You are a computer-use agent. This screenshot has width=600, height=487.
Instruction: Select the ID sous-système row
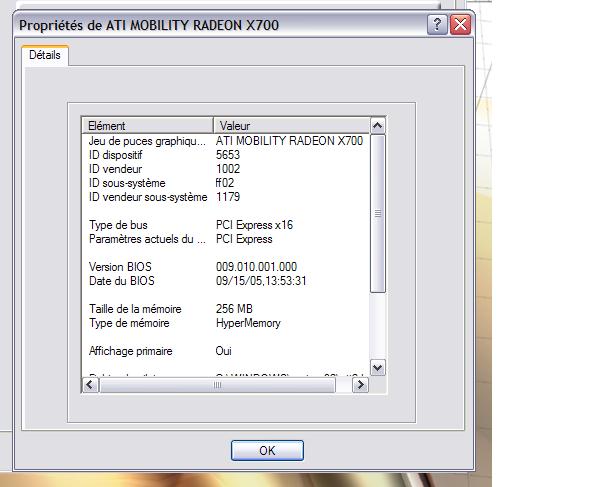226,183
